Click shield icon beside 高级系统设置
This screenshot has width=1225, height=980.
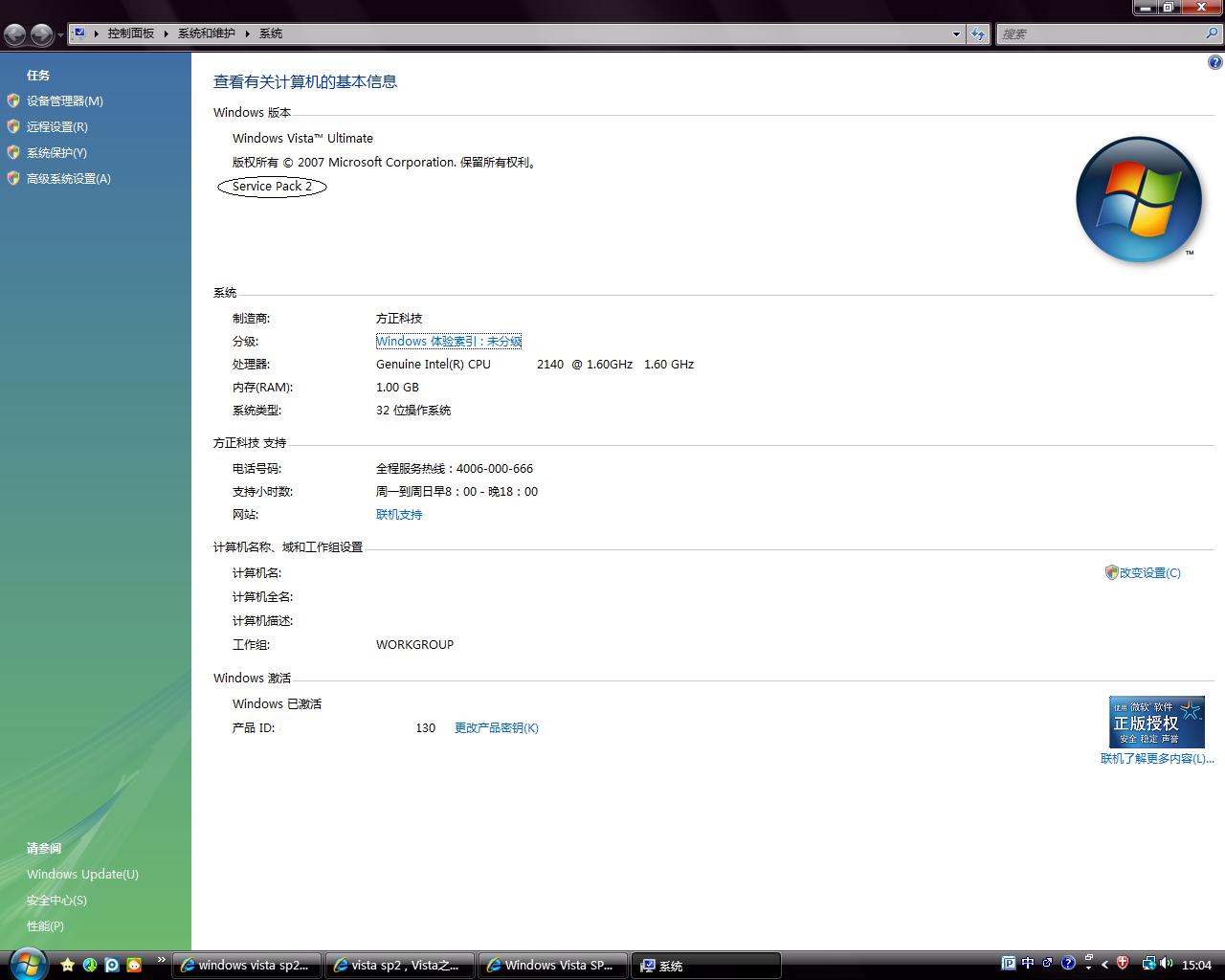pos(13,178)
